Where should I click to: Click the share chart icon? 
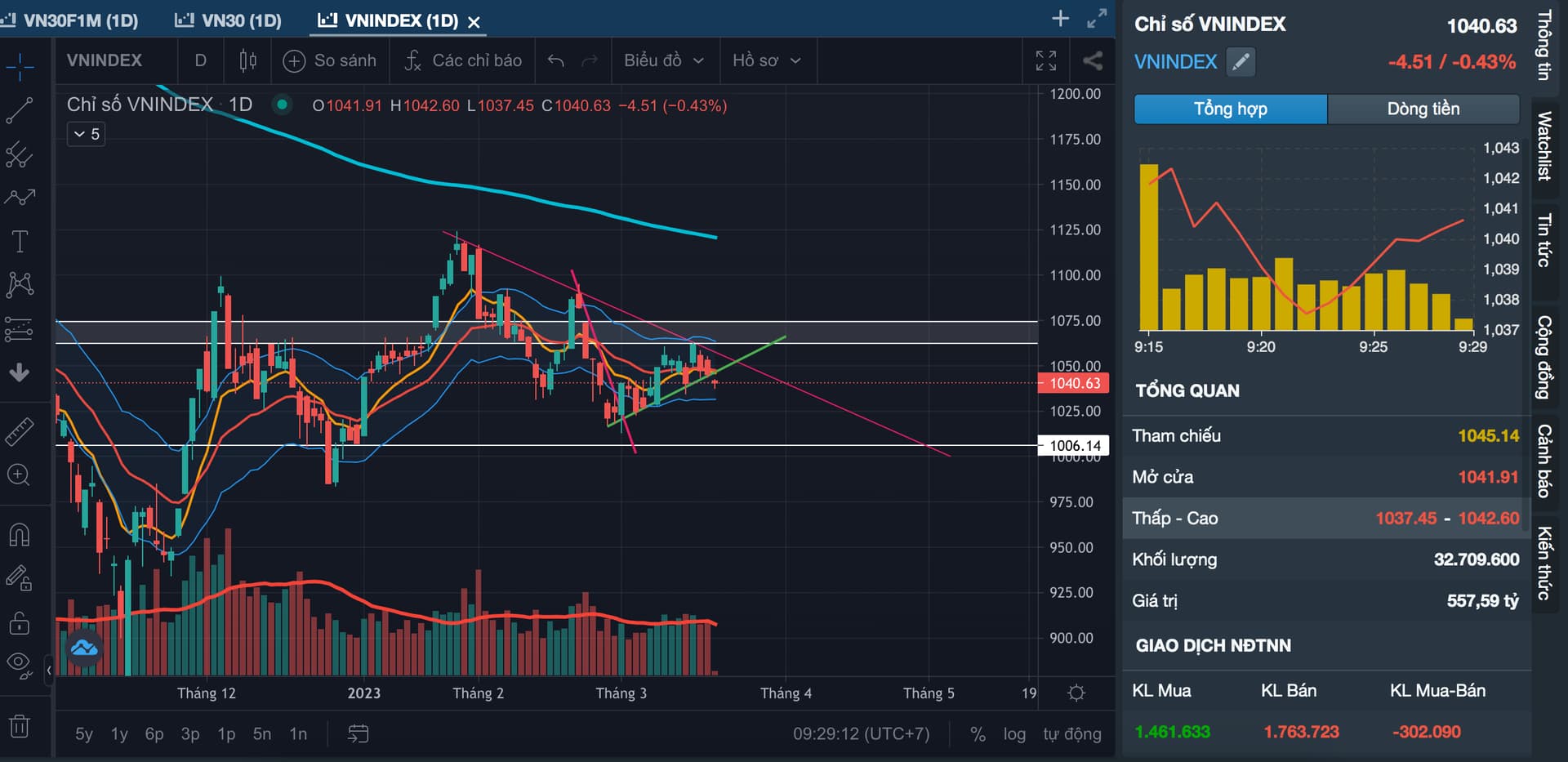tap(1092, 60)
